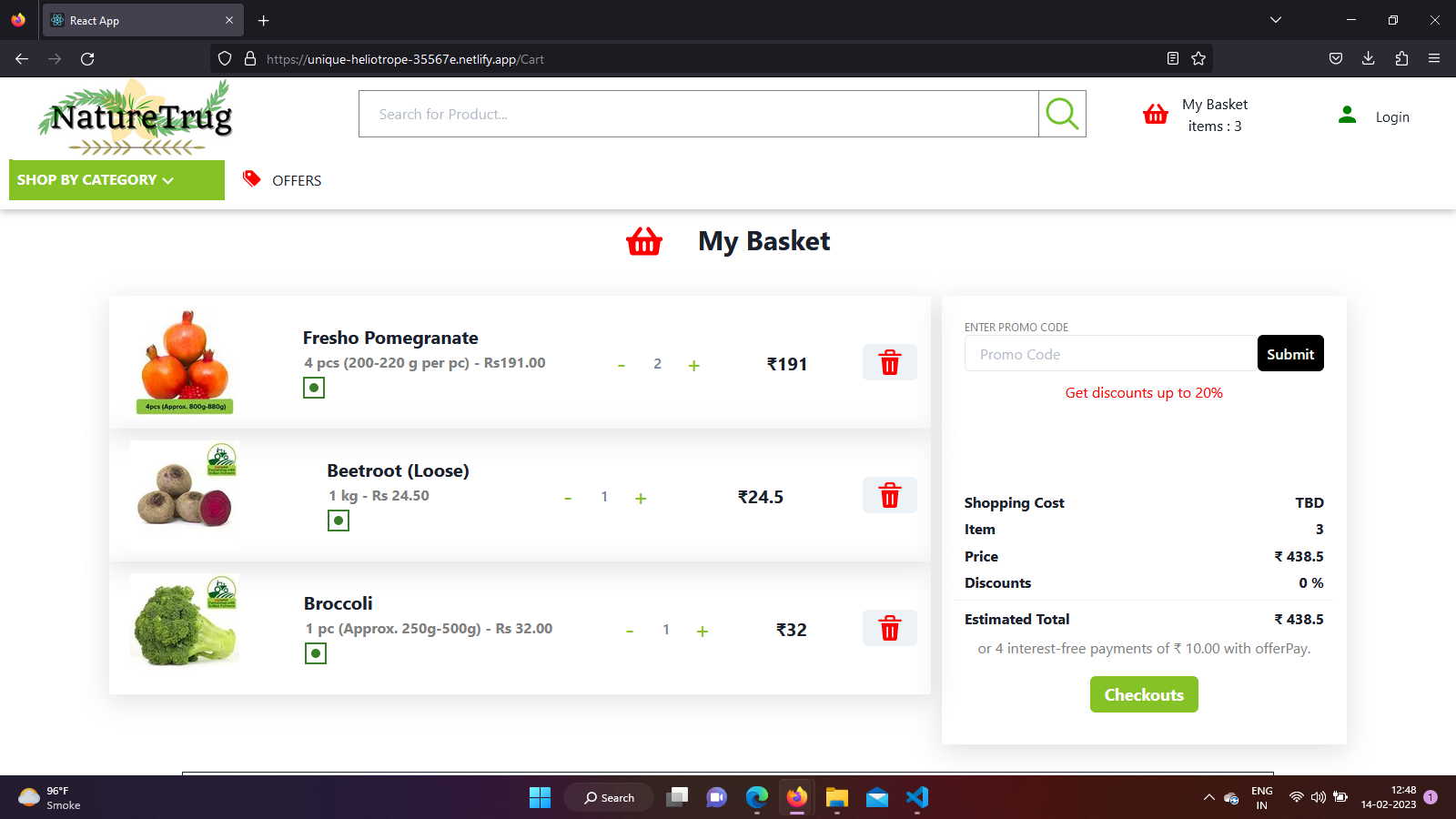Toggle reader view icon in address bar
The width and height of the screenshot is (1456, 819).
[x=1173, y=59]
